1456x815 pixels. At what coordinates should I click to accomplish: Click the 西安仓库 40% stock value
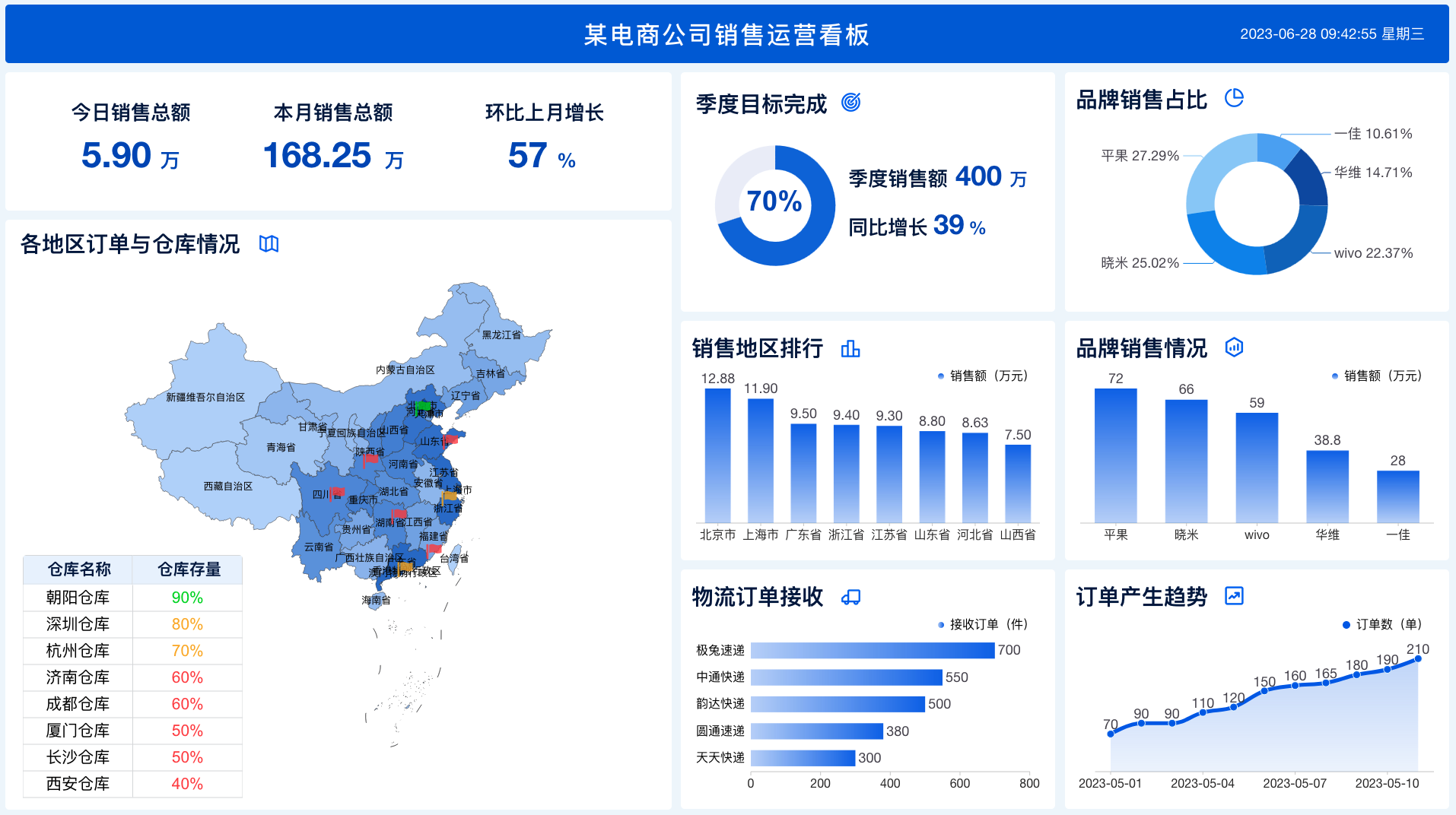[x=187, y=784]
